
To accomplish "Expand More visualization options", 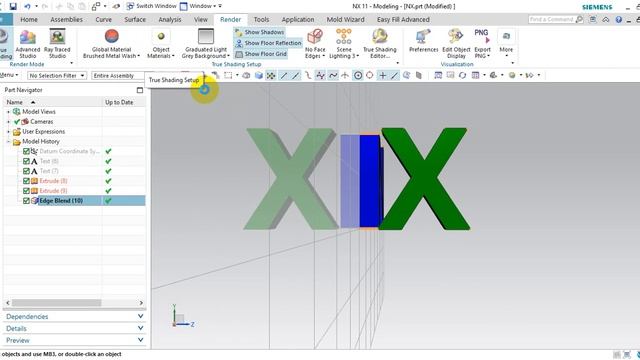I will coord(506,42).
